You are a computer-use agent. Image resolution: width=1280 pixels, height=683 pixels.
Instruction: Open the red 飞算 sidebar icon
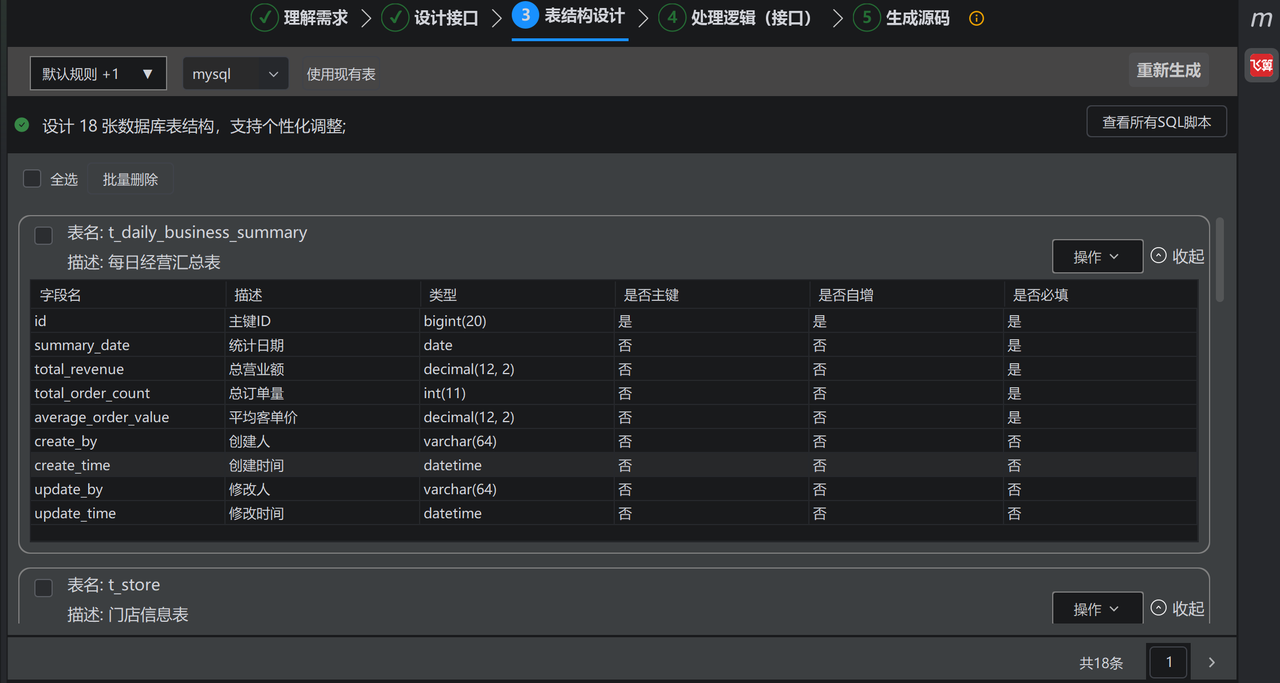[1261, 66]
